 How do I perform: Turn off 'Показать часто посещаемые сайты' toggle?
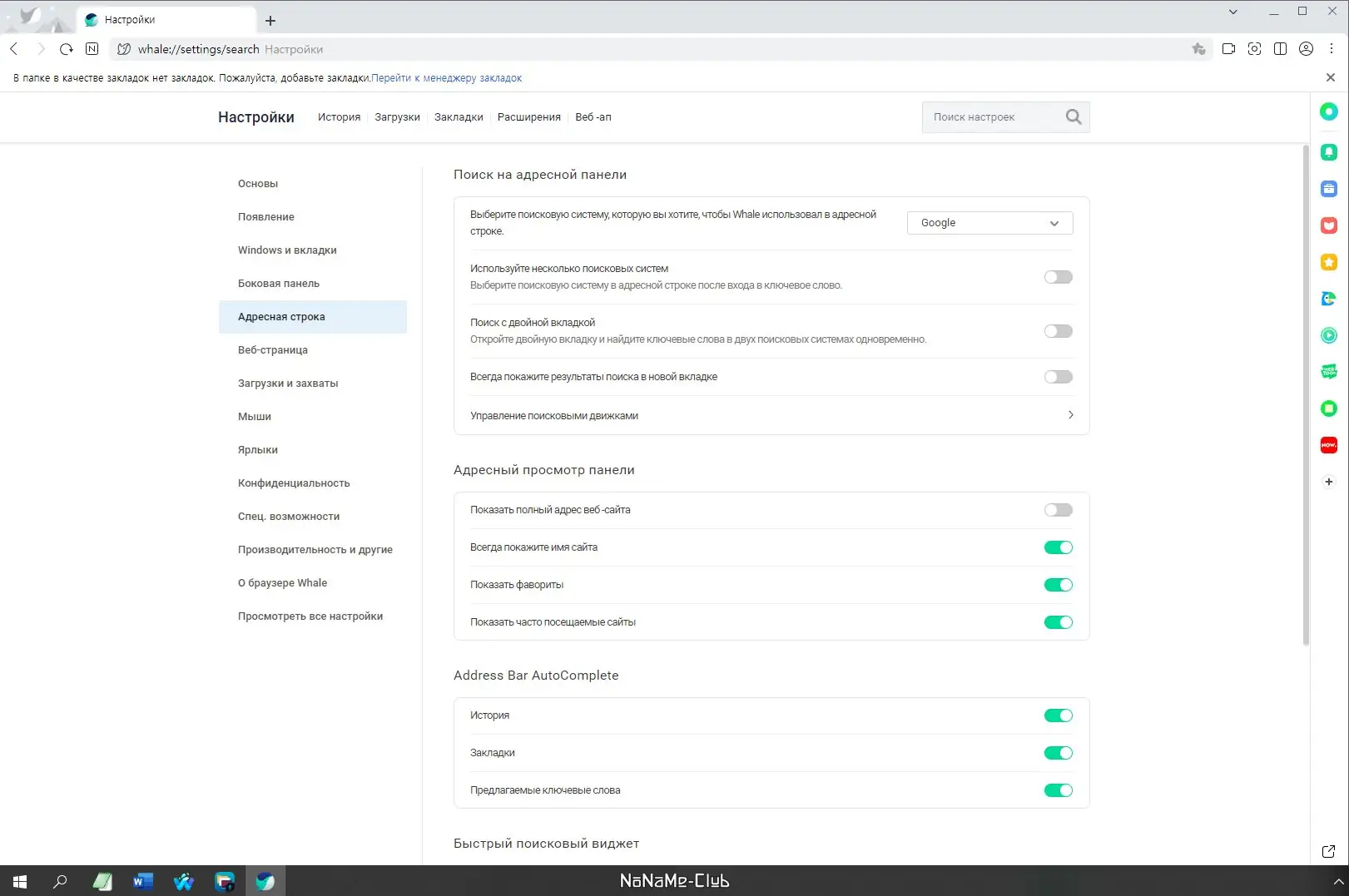pos(1059,622)
